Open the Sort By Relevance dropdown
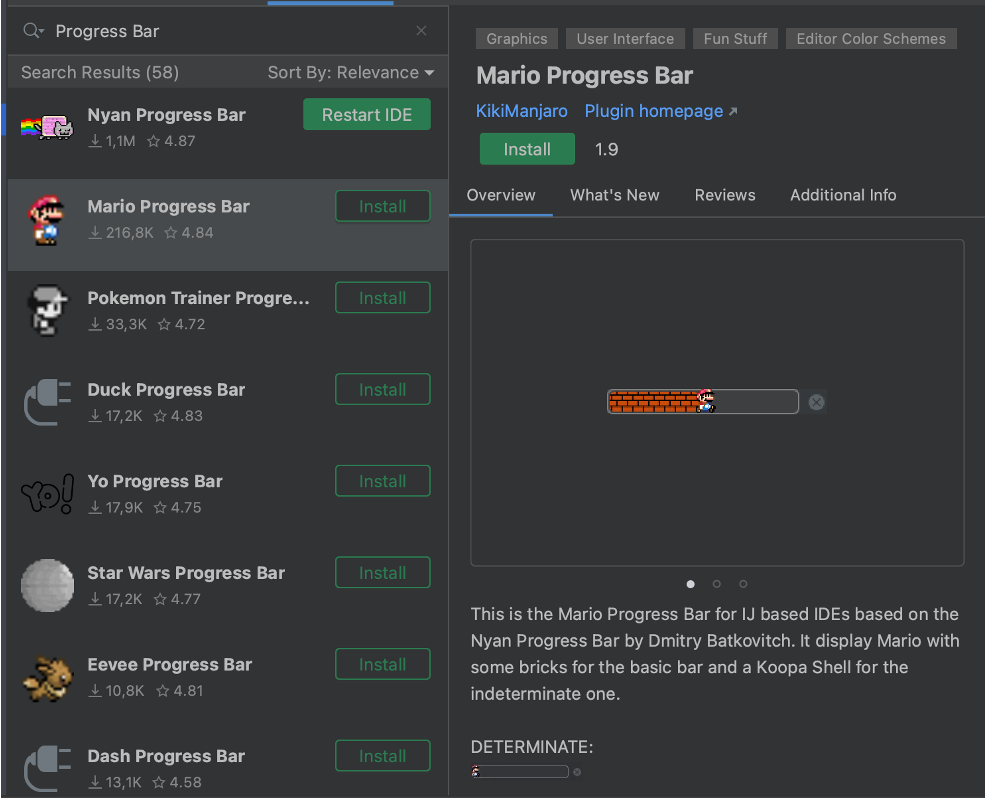Viewport: 986px width, 798px height. (x=351, y=72)
